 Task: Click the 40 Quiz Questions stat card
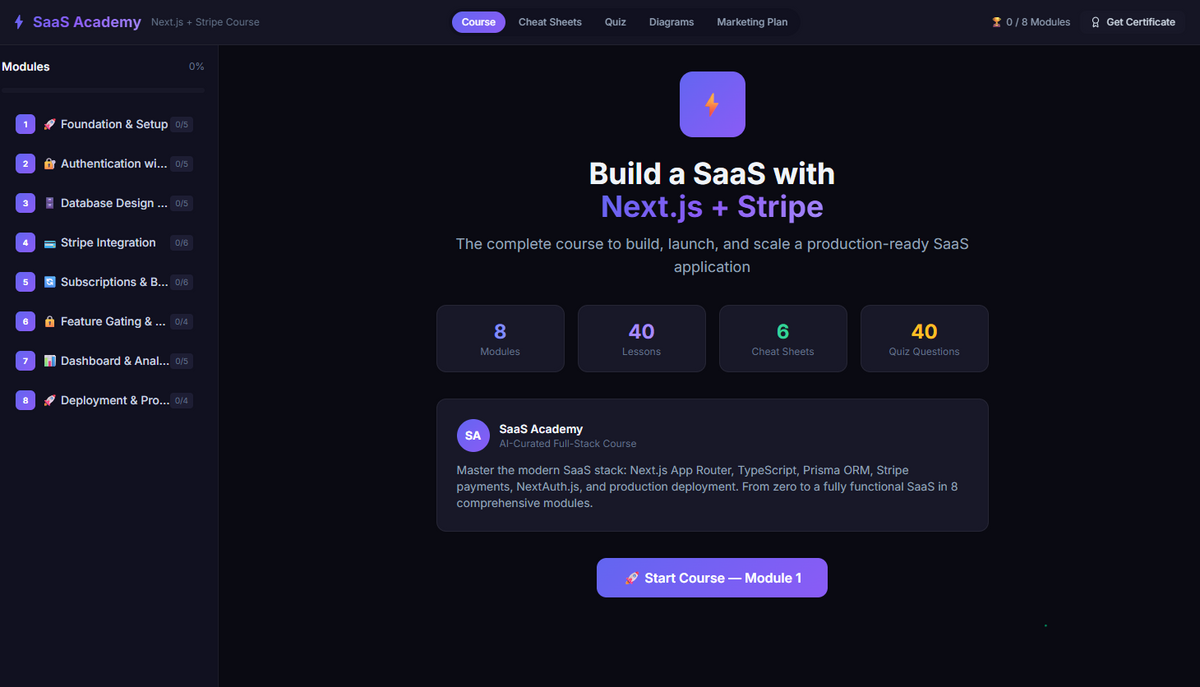pos(924,339)
